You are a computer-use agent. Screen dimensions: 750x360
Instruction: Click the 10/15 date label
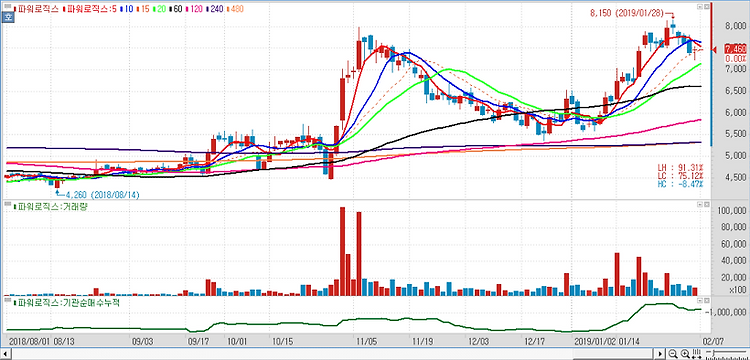(x=282, y=341)
